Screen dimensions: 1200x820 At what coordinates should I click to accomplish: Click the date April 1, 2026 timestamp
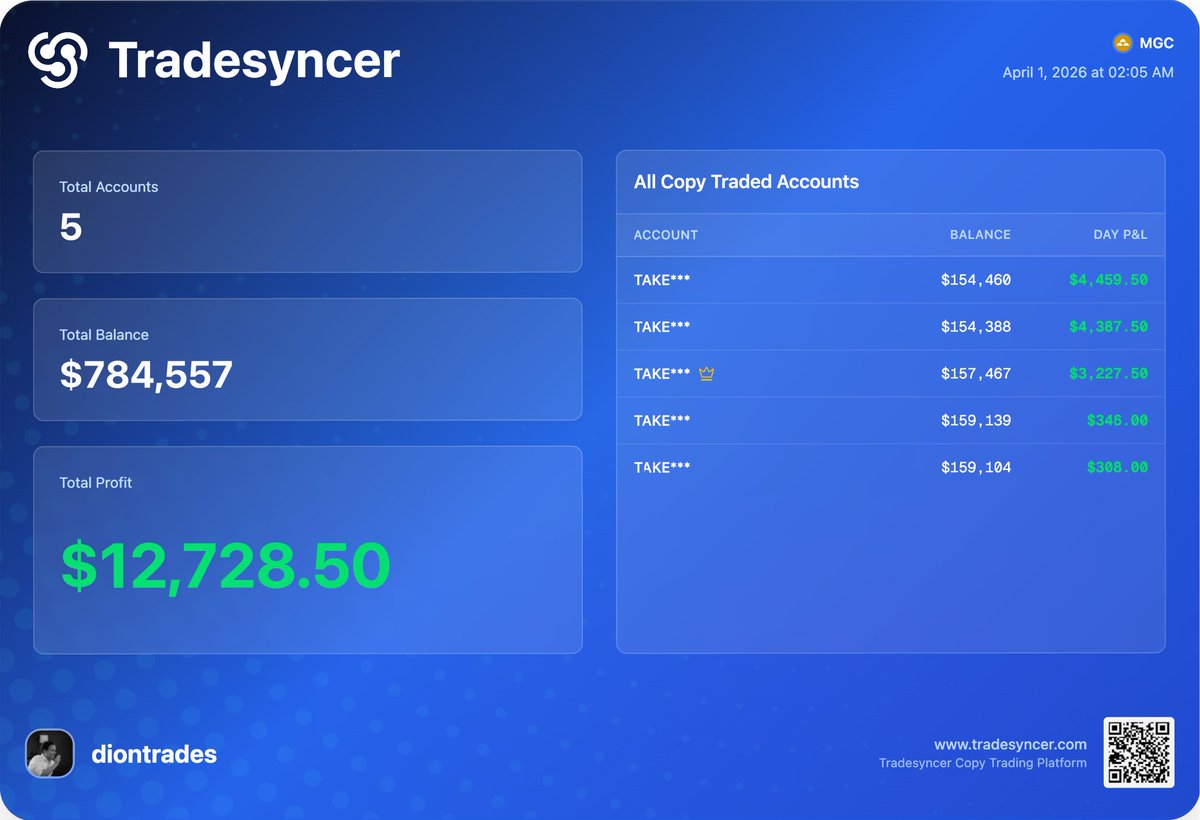[1086, 72]
